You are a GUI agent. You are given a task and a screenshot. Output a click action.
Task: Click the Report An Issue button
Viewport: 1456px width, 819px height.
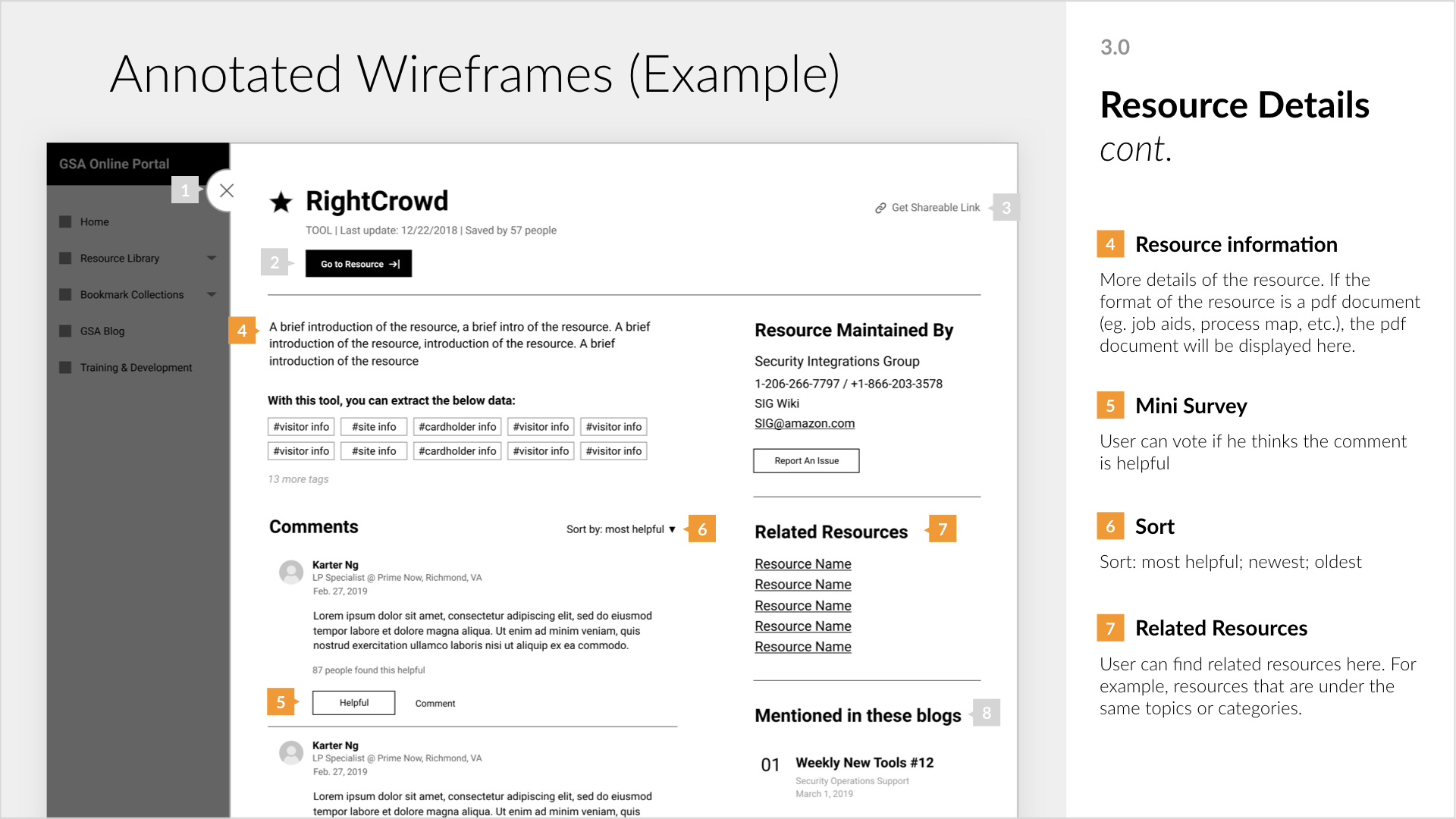(806, 461)
